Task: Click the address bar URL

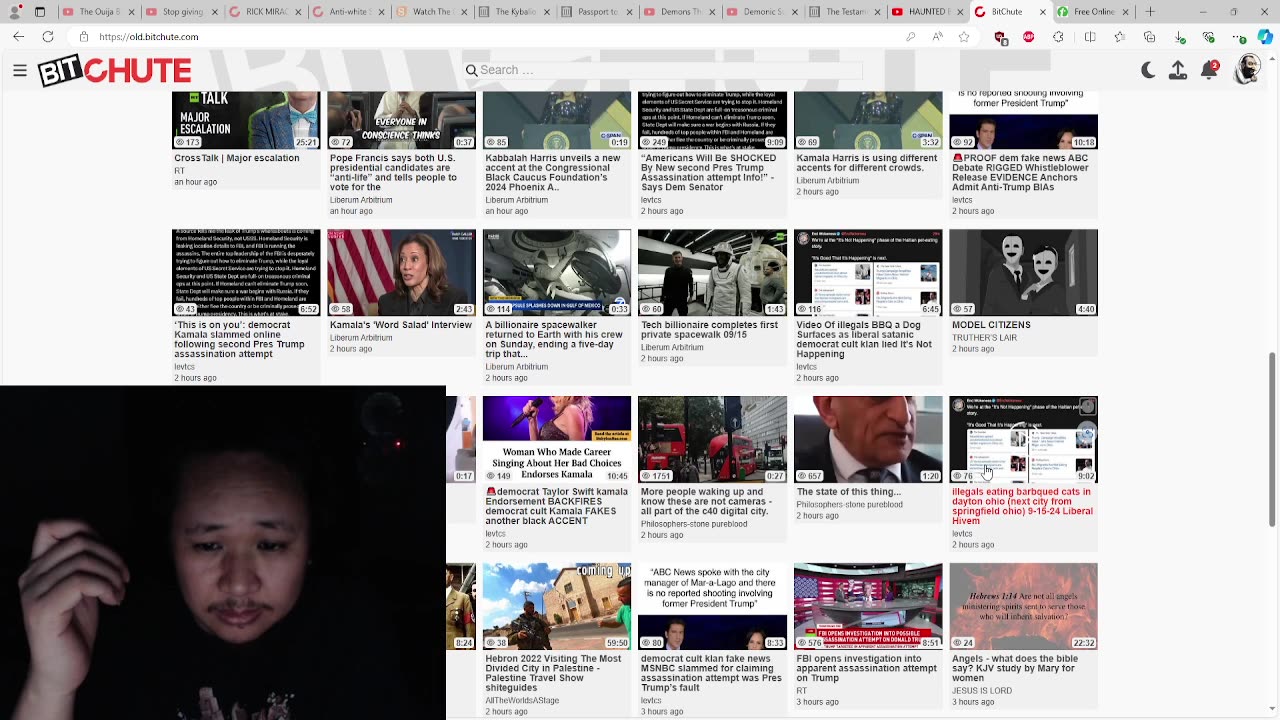Action: coord(149,37)
